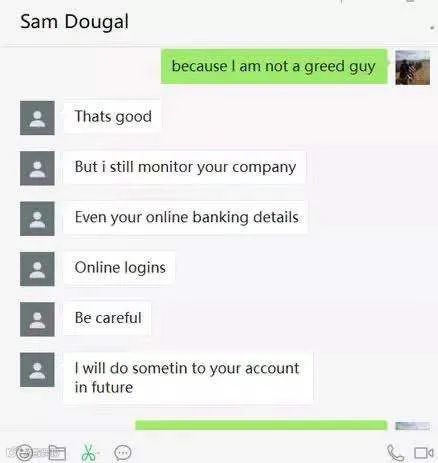
Task: Open chat history speech bubble icon
Action: click(x=123, y=452)
